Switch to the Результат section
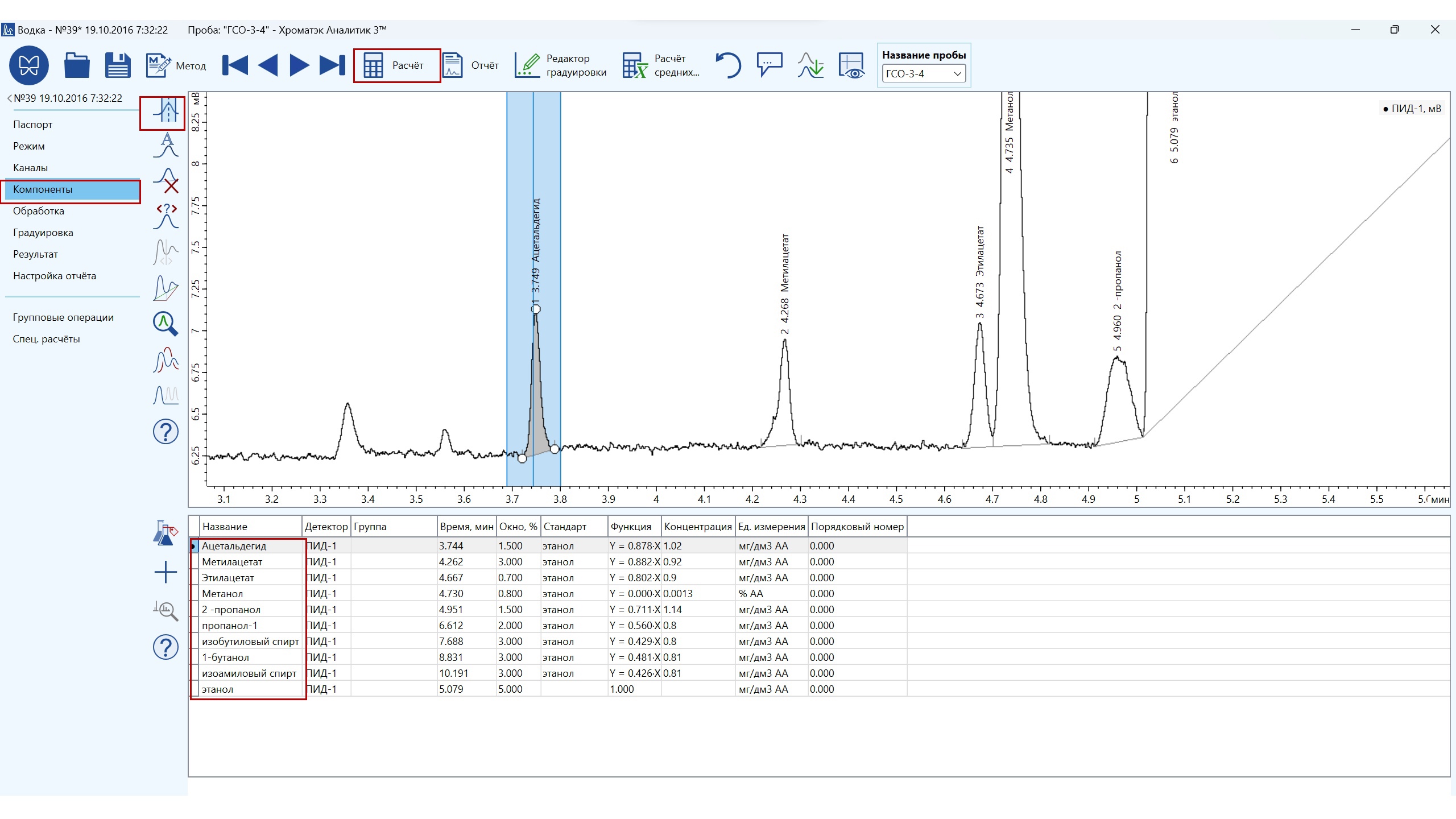This screenshot has height=819, width=1456. (35, 254)
